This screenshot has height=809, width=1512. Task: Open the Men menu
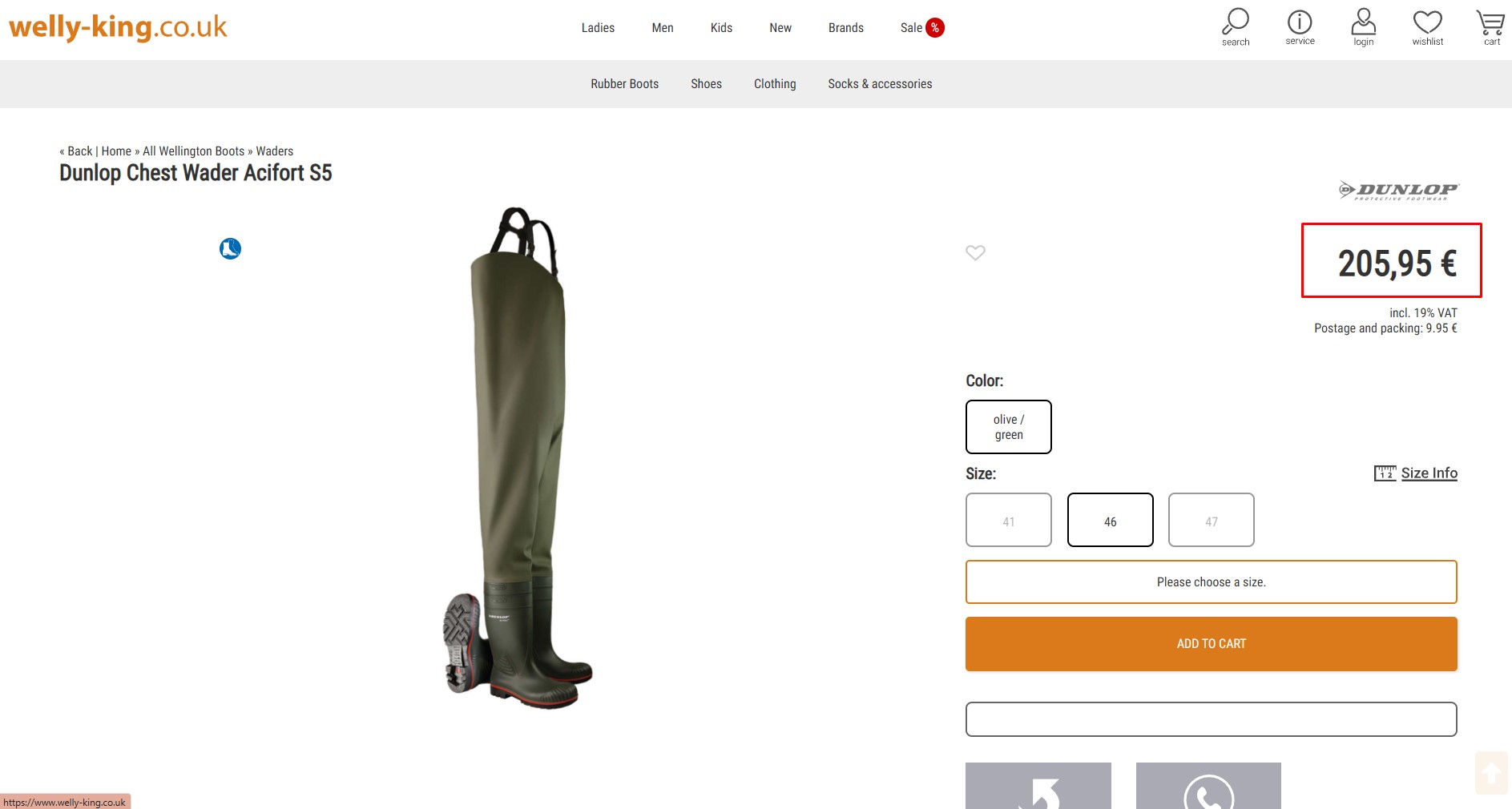click(x=663, y=28)
